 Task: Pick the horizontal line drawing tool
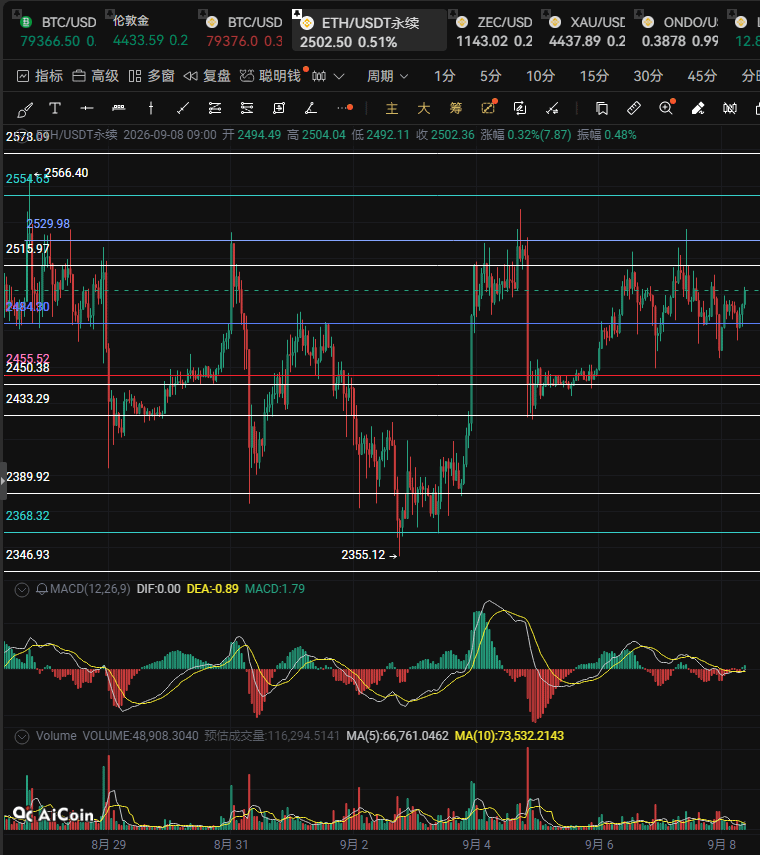pos(87,109)
